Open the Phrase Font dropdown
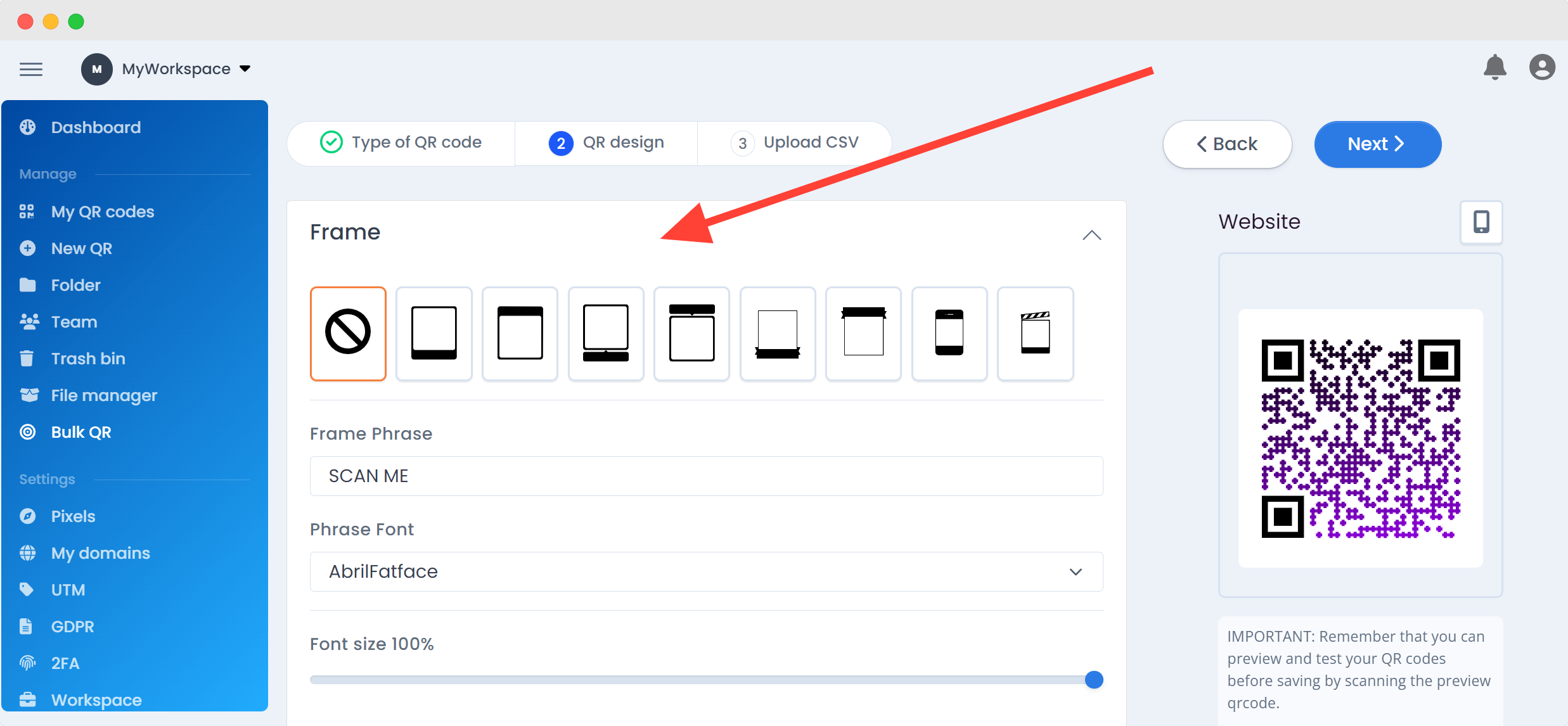Viewport: 1568px width, 726px height. click(706, 571)
